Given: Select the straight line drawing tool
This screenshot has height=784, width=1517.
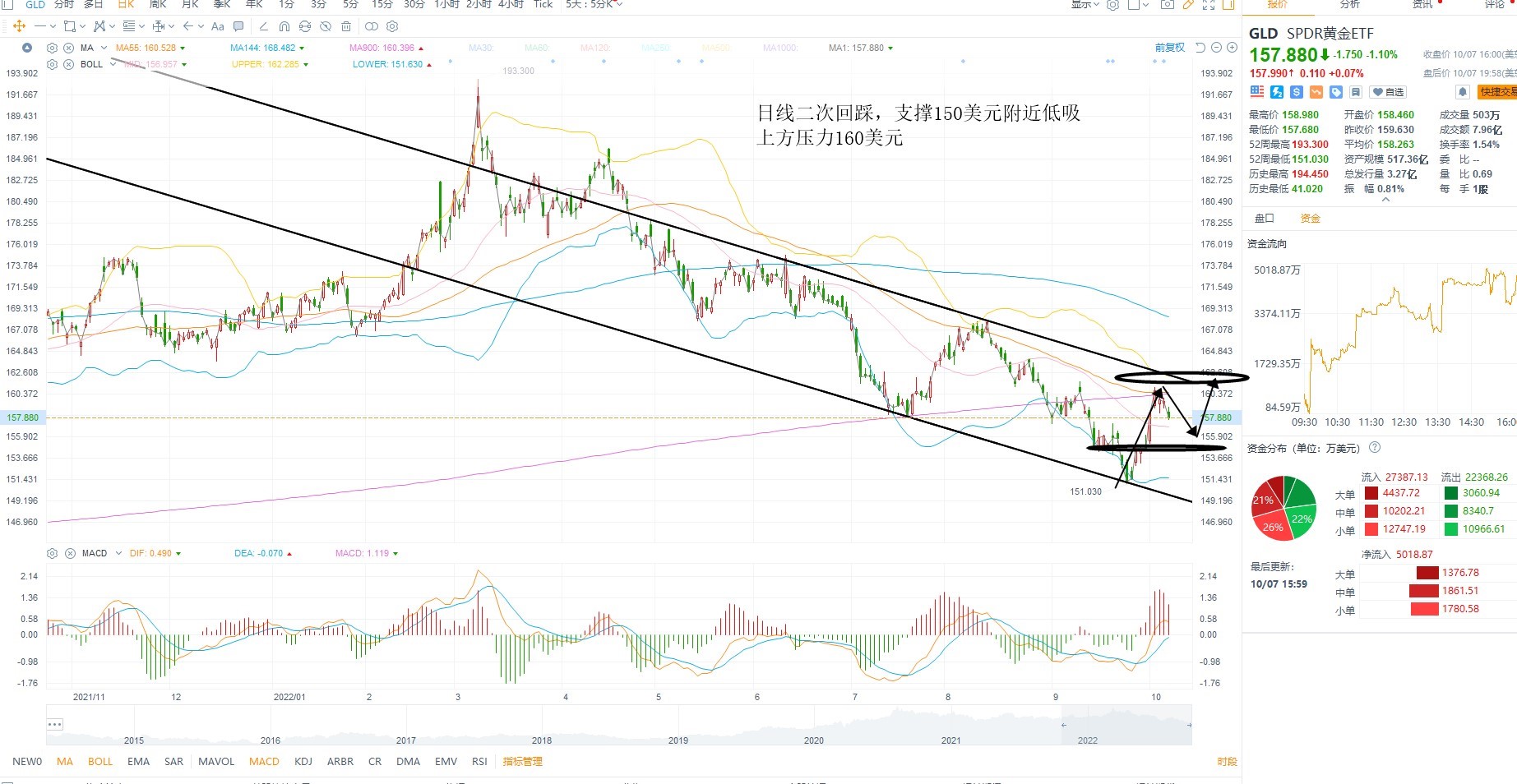Looking at the screenshot, I should 39,26.
